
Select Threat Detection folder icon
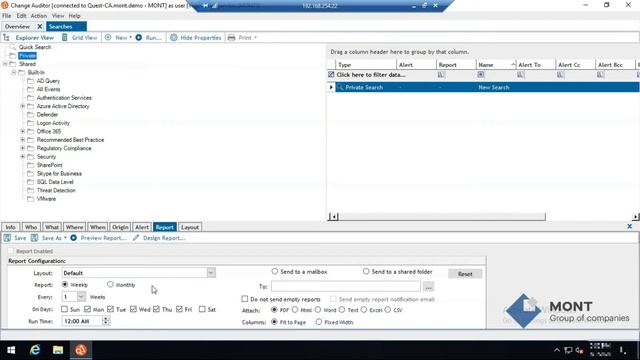click(x=31, y=191)
